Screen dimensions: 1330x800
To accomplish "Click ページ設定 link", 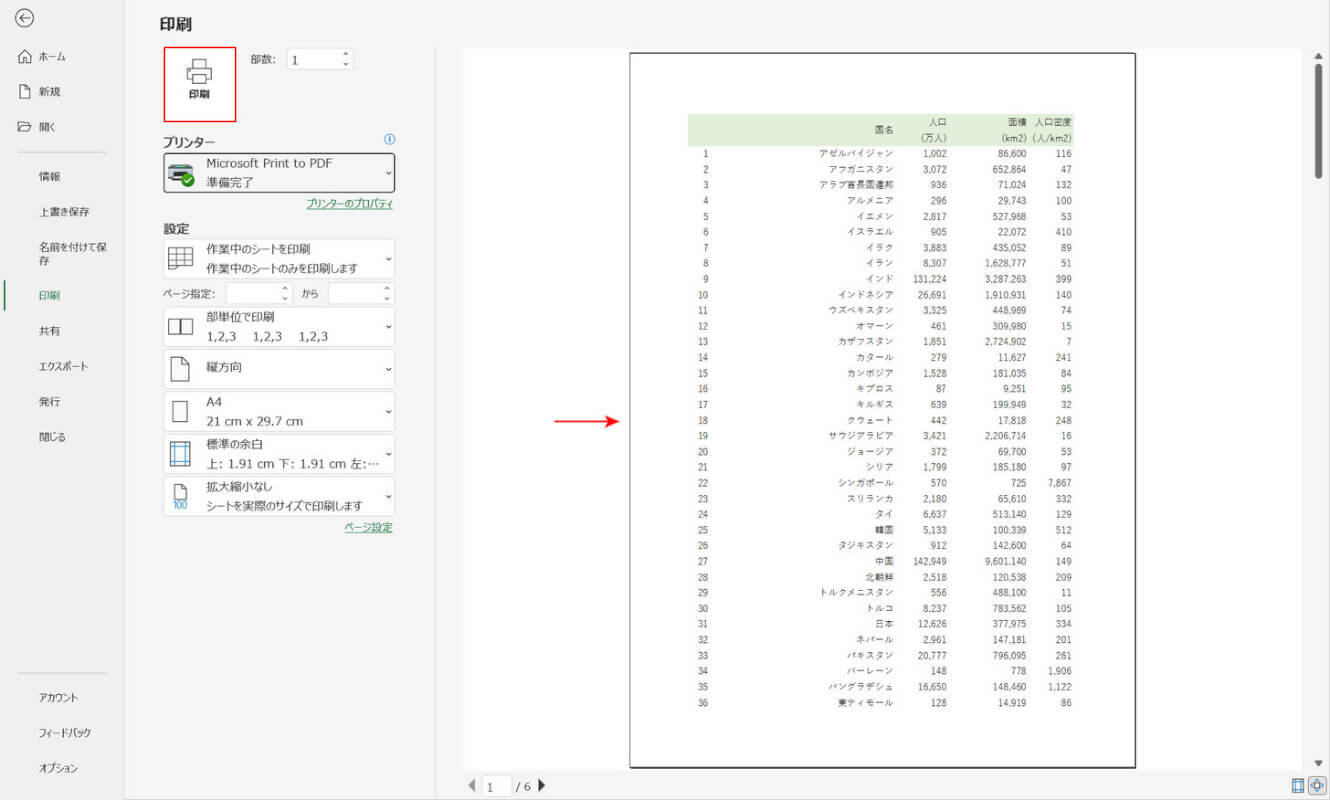I will point(368,528).
